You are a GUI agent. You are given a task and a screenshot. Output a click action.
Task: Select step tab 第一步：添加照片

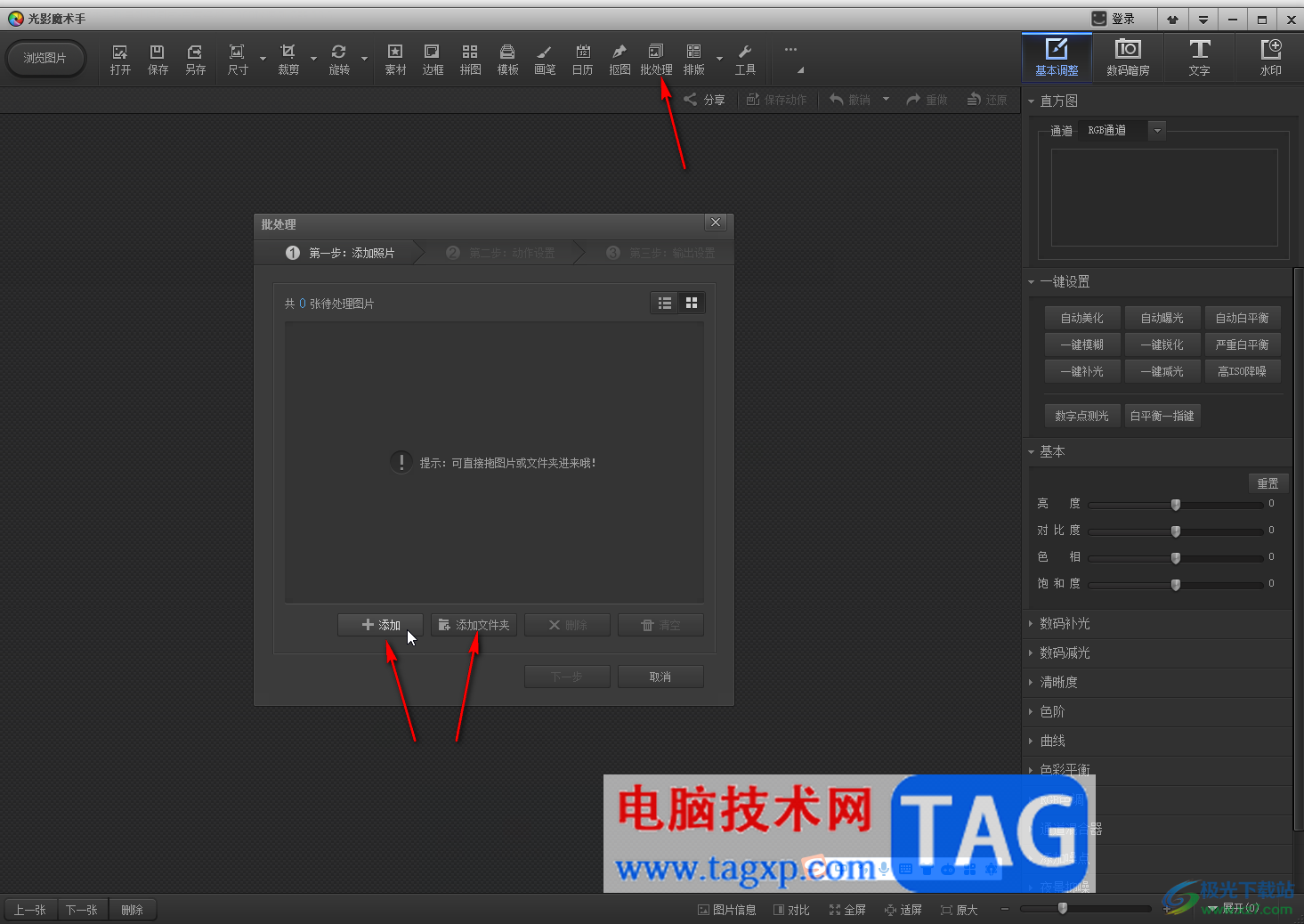pyautogui.click(x=340, y=253)
